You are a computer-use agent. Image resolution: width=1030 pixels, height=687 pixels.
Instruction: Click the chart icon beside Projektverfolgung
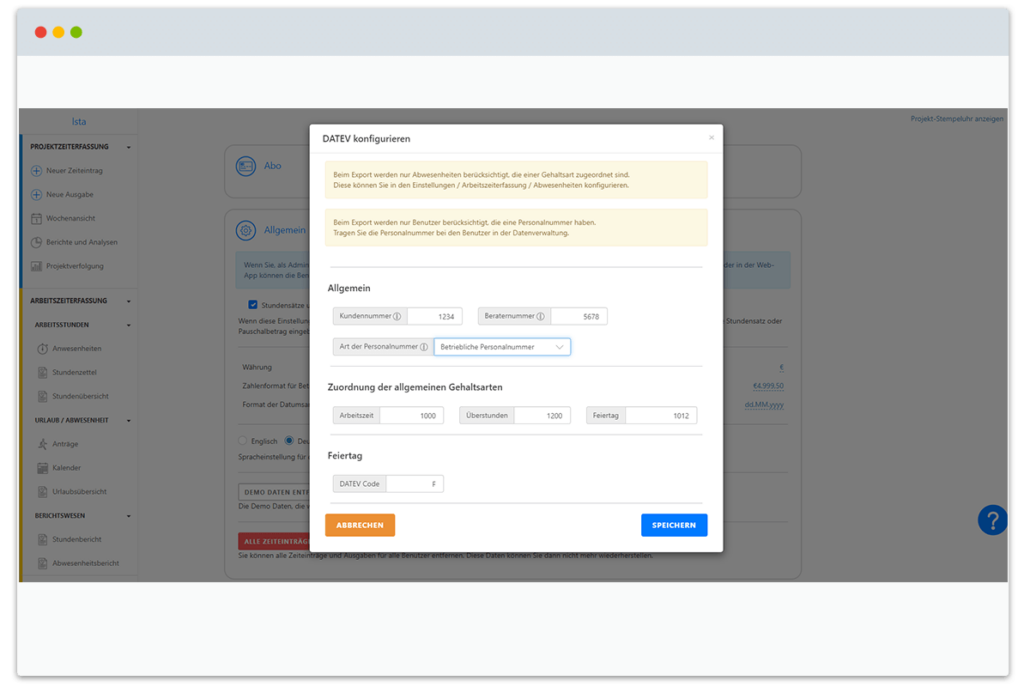pyautogui.click(x=37, y=266)
